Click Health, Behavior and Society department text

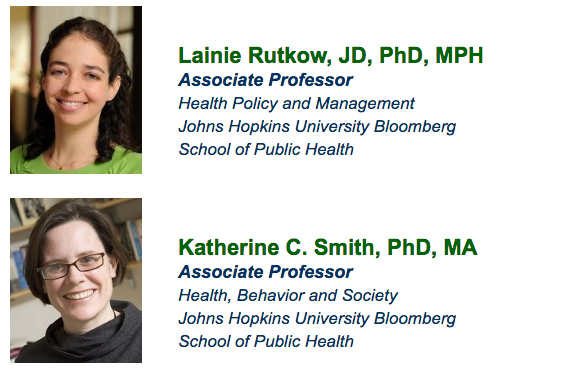click(x=288, y=296)
